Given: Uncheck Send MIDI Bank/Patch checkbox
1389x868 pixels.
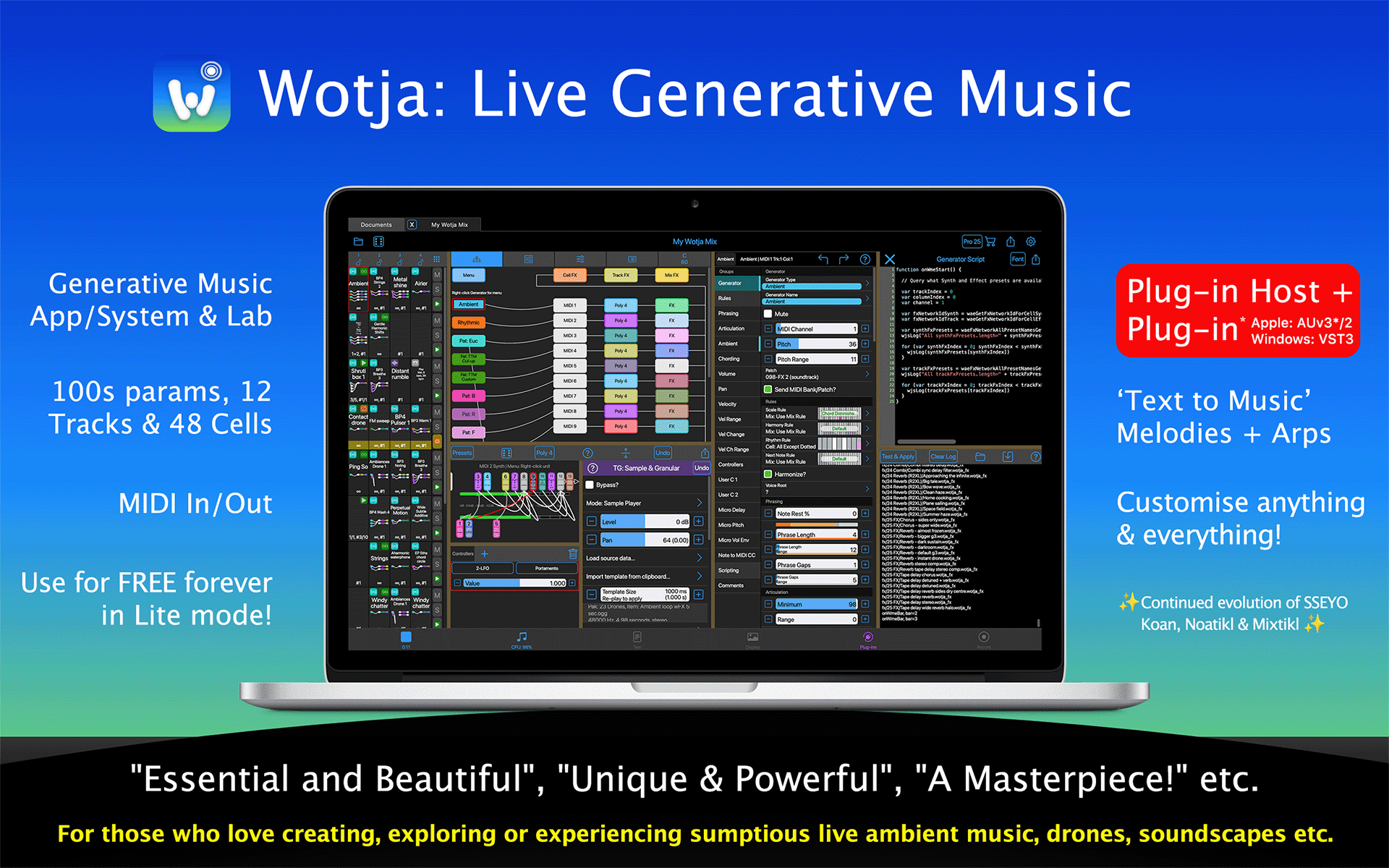Looking at the screenshot, I should coord(768,389).
